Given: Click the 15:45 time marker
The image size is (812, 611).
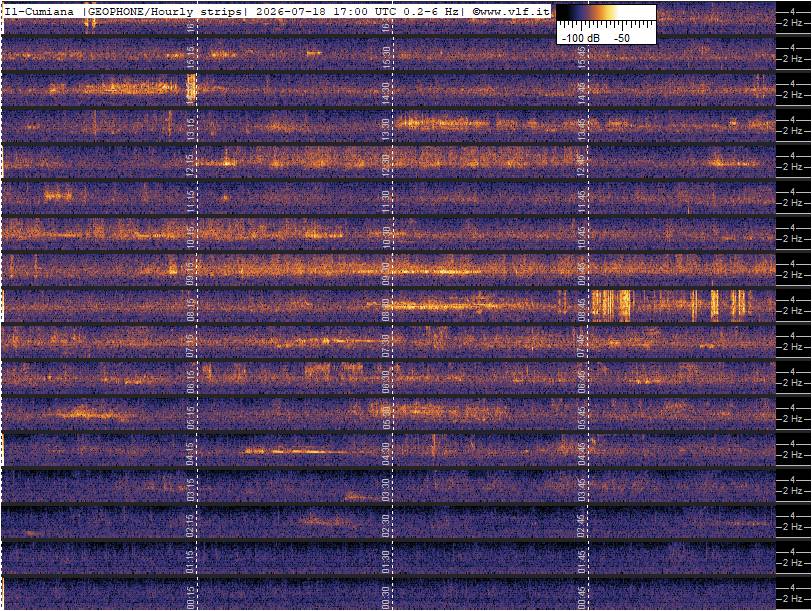Looking at the screenshot, I should [x=582, y=58].
